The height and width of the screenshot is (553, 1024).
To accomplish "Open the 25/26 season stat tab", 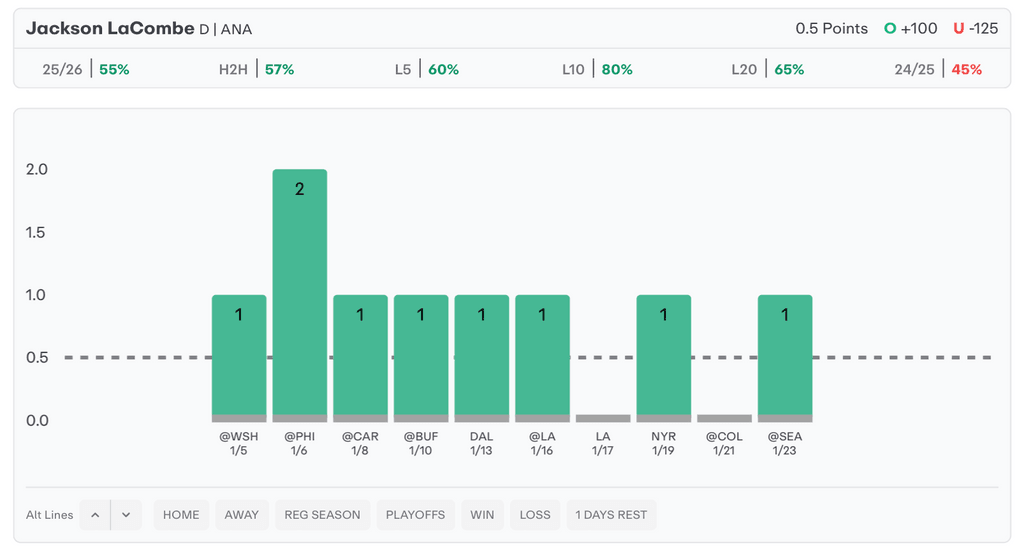I will pos(86,70).
